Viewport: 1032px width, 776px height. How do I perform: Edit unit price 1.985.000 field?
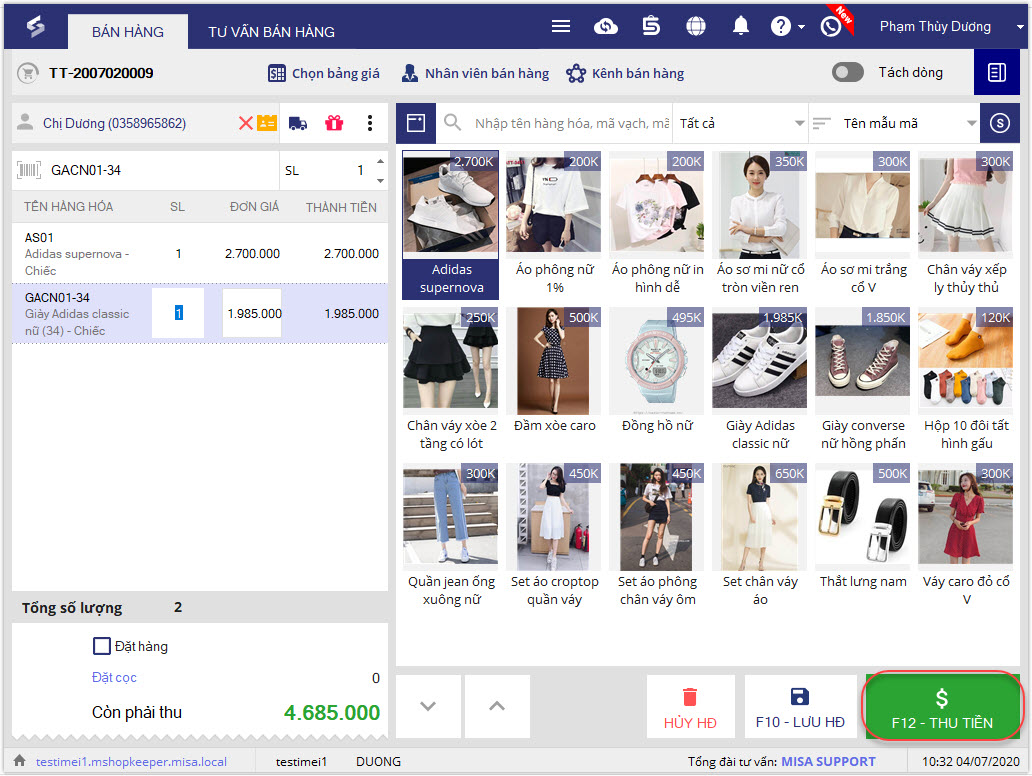pos(254,313)
